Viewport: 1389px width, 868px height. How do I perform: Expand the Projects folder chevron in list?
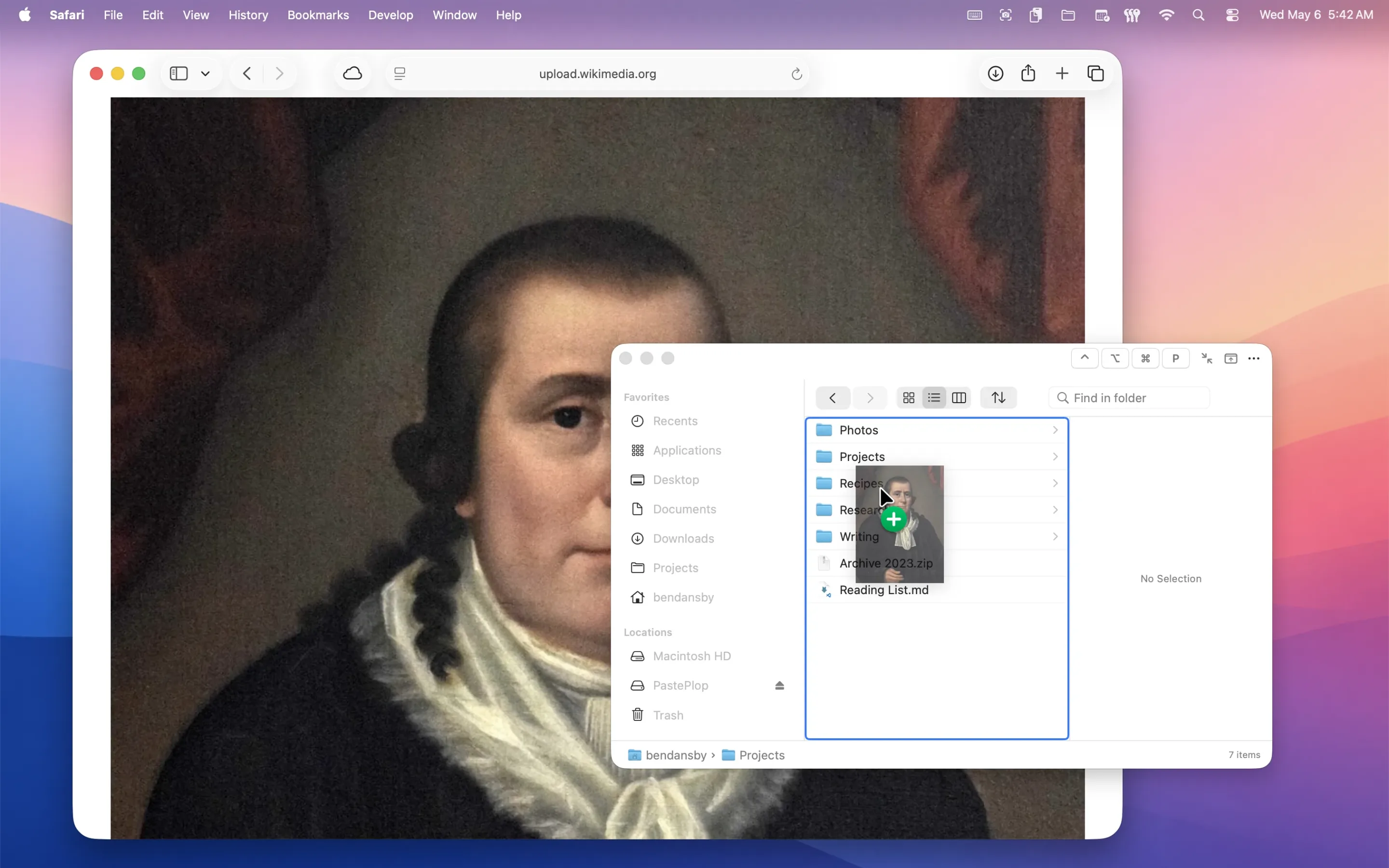click(x=1055, y=456)
